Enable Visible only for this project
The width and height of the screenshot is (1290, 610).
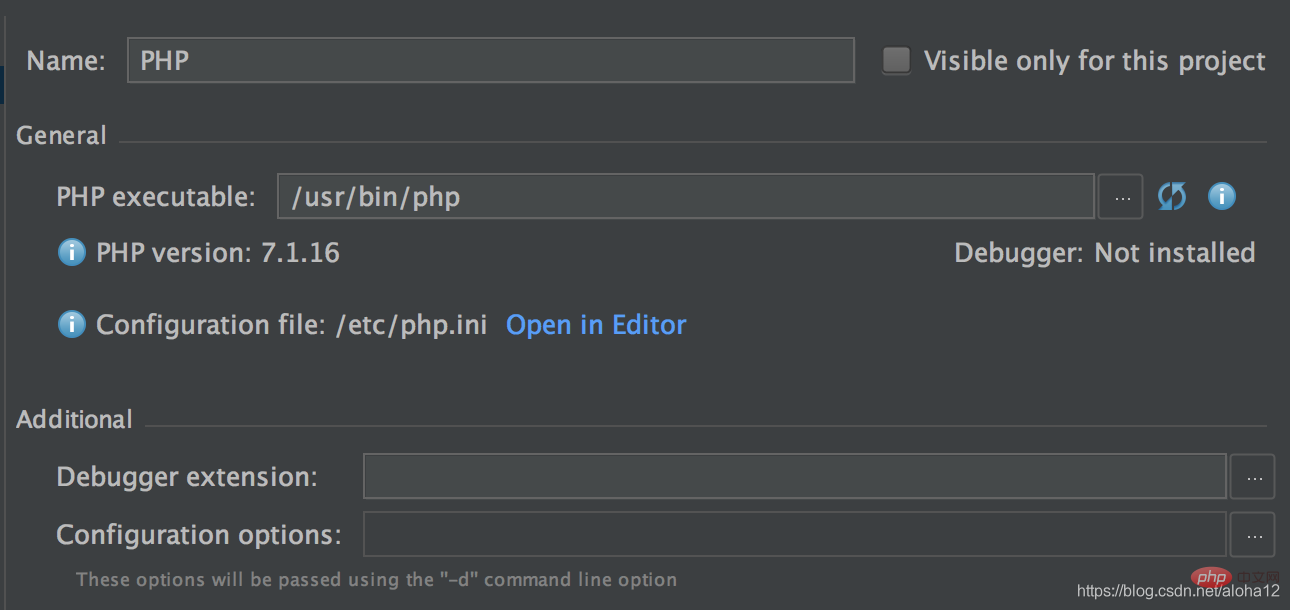click(x=896, y=61)
